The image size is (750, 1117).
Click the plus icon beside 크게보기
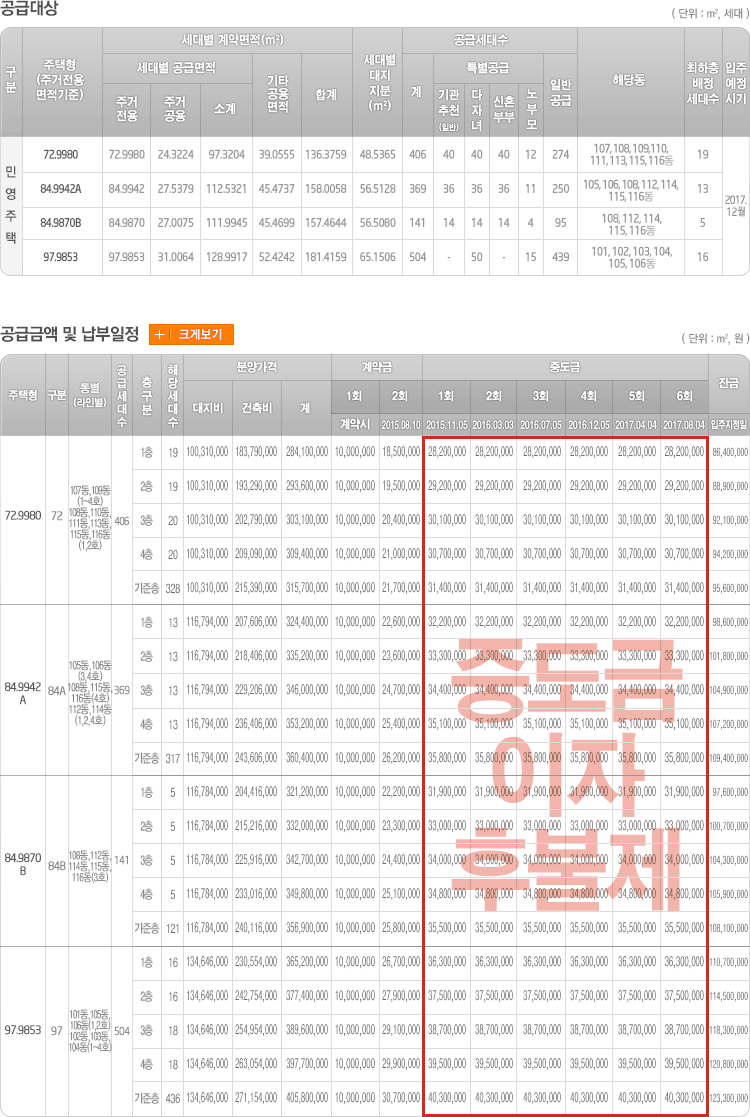click(x=159, y=335)
